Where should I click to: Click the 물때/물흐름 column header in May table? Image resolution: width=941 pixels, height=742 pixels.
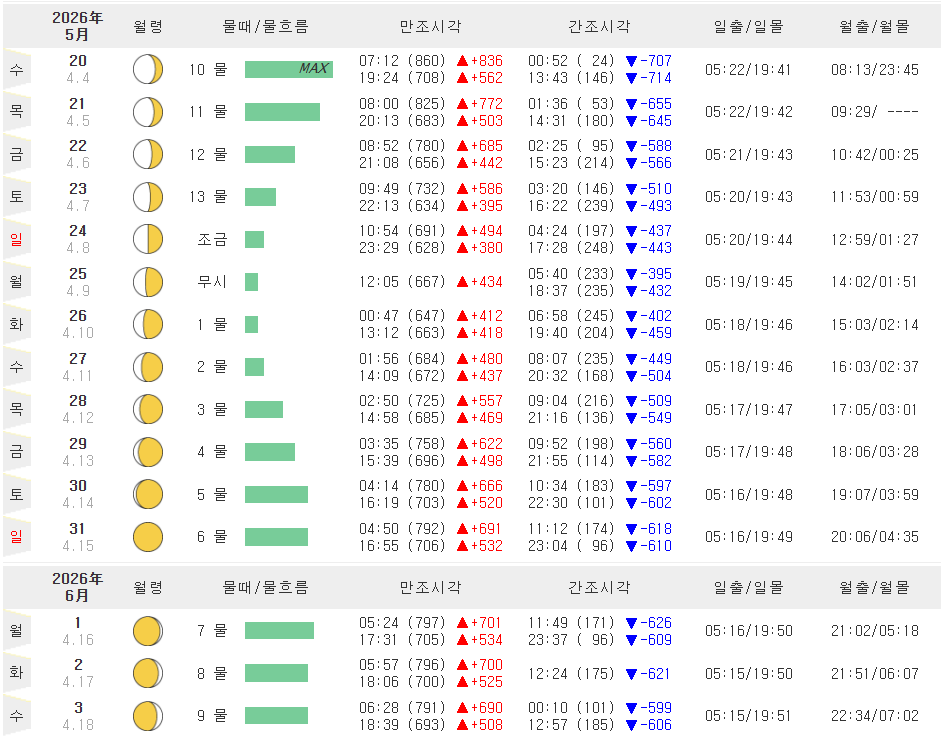click(x=265, y=26)
